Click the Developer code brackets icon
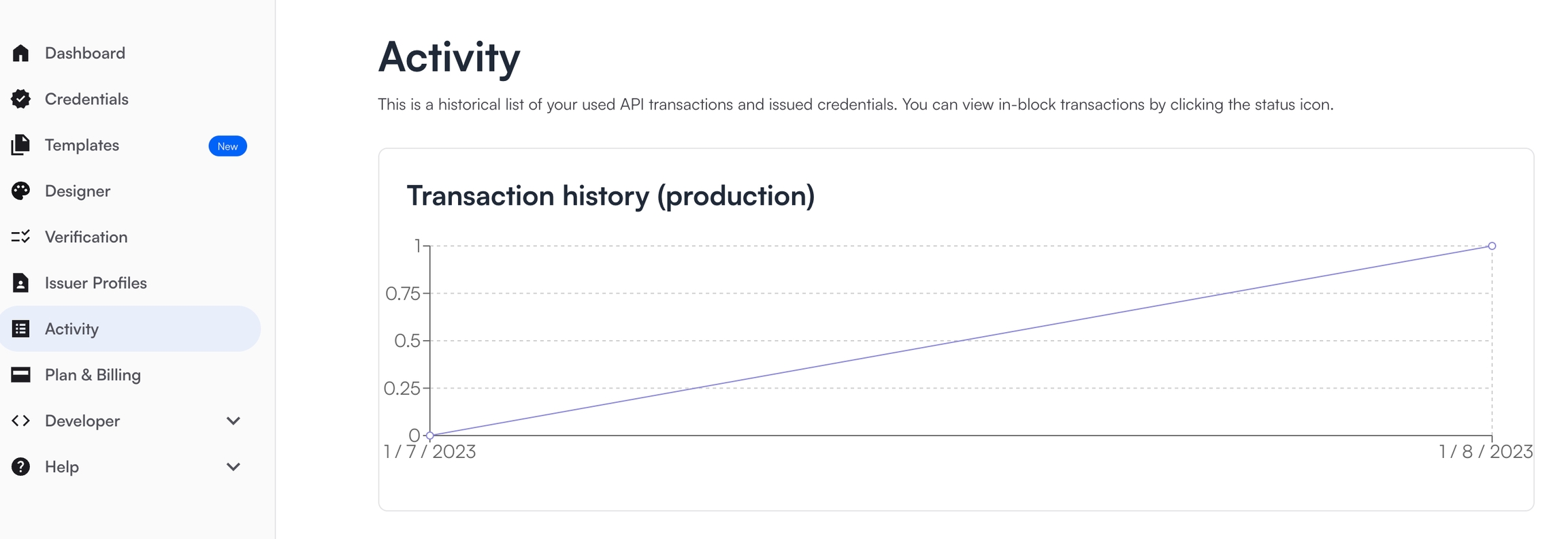 (20, 421)
